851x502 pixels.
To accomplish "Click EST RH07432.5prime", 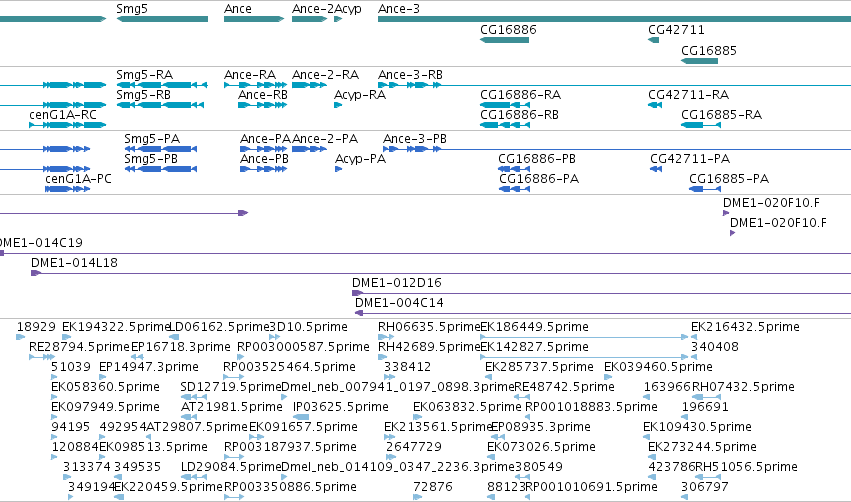I will 743,387.
